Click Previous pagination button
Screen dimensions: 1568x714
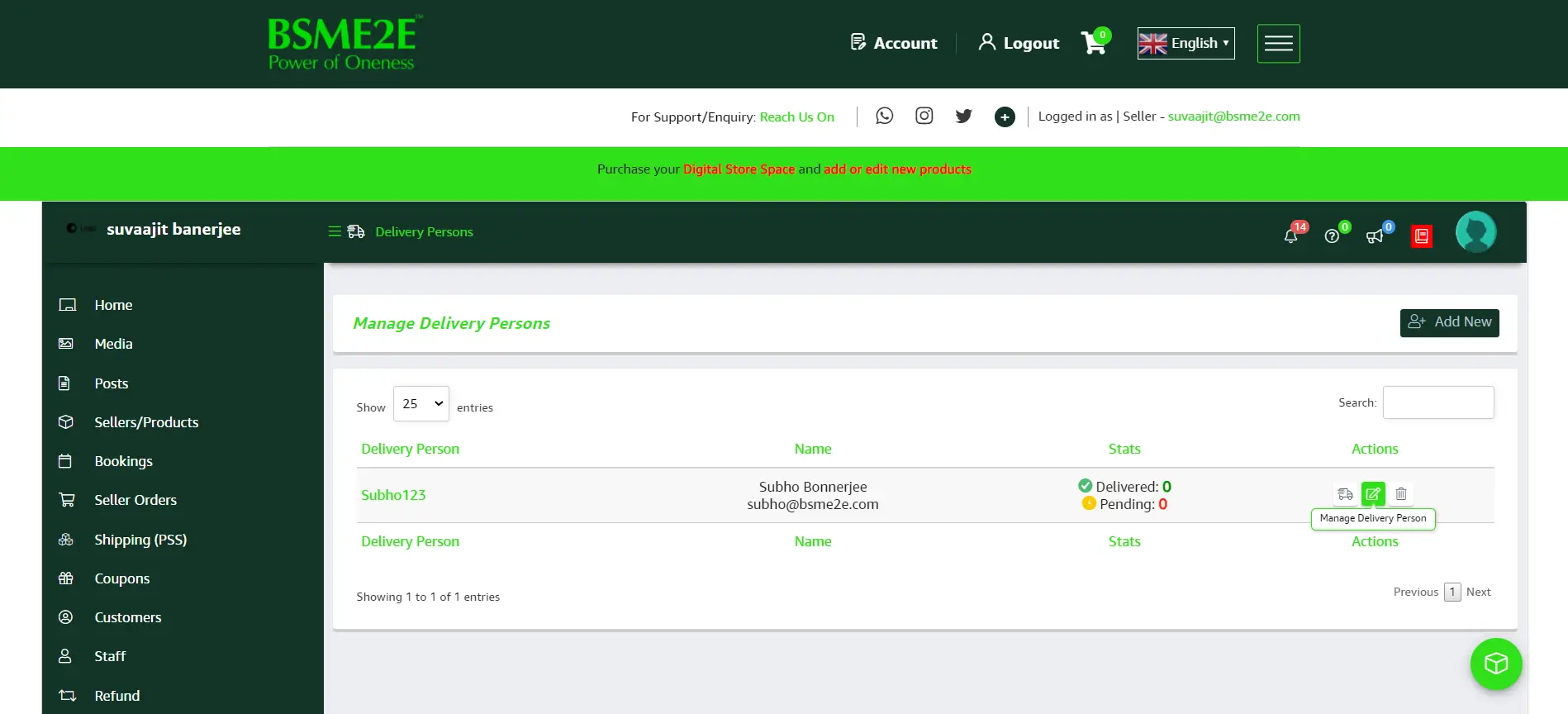(x=1416, y=592)
